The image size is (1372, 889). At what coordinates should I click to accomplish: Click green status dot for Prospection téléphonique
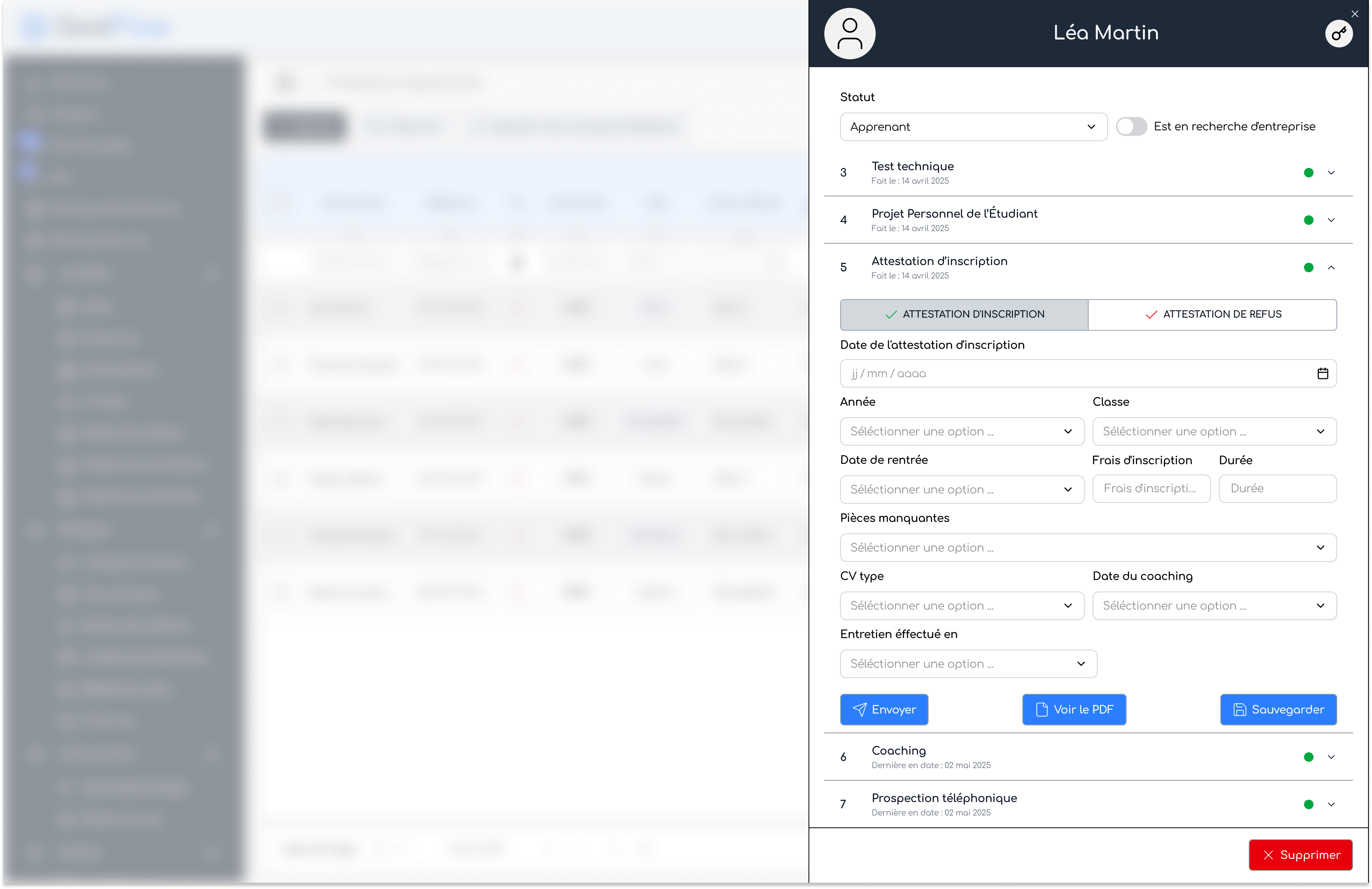click(x=1309, y=804)
